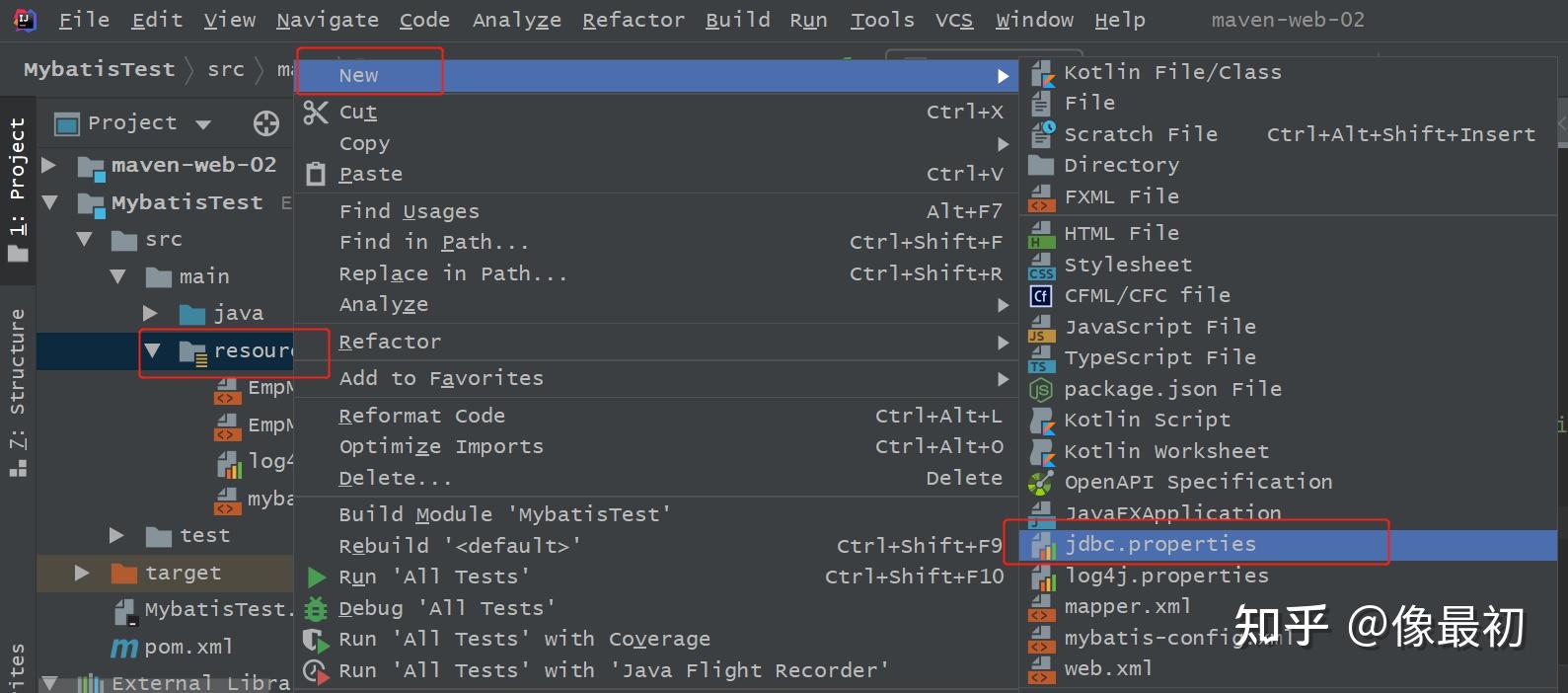Choose jdbc.properties from the New submenu
Screen dimensions: 1568x693
coord(1159,545)
